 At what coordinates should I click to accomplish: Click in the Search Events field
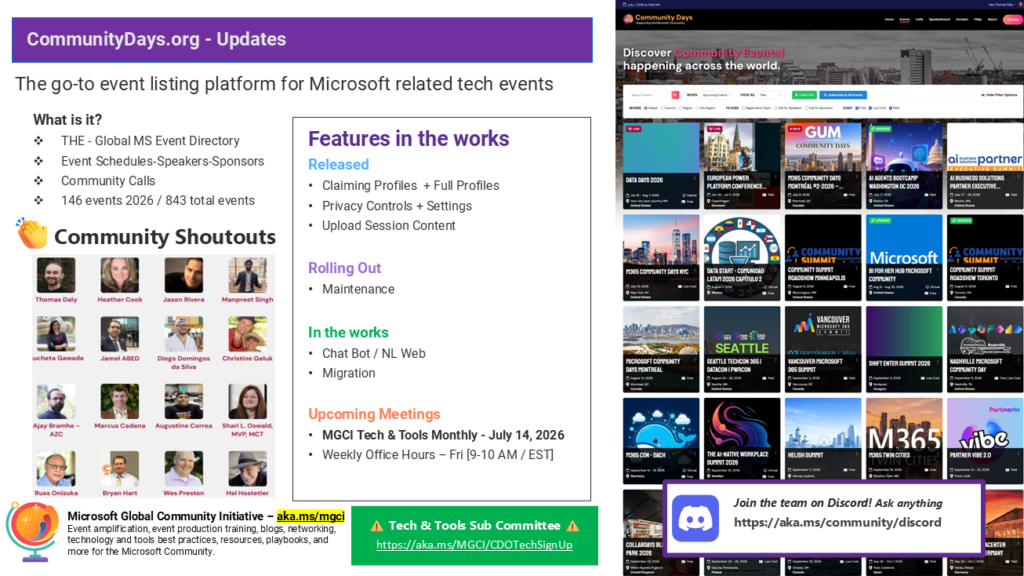point(650,95)
